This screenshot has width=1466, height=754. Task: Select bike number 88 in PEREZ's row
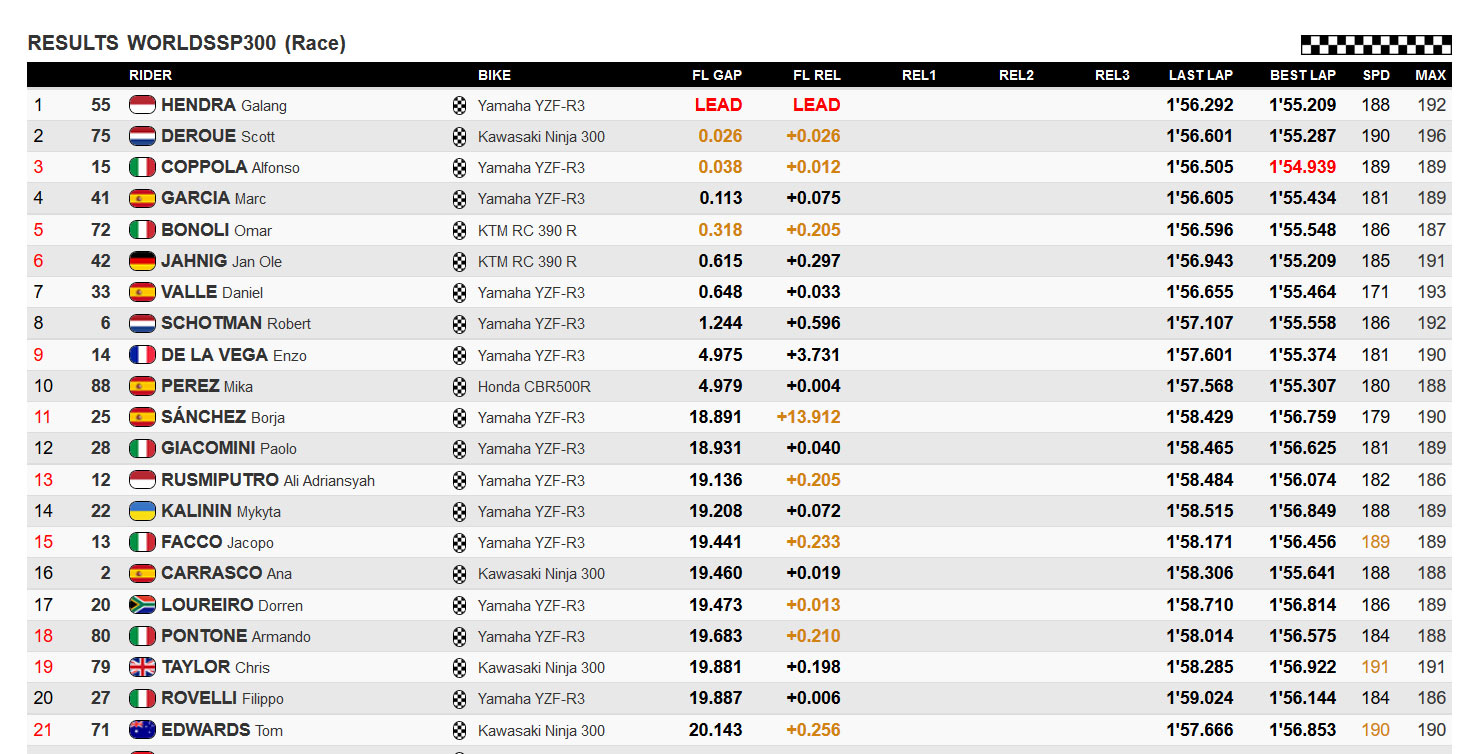pyautogui.click(x=100, y=386)
